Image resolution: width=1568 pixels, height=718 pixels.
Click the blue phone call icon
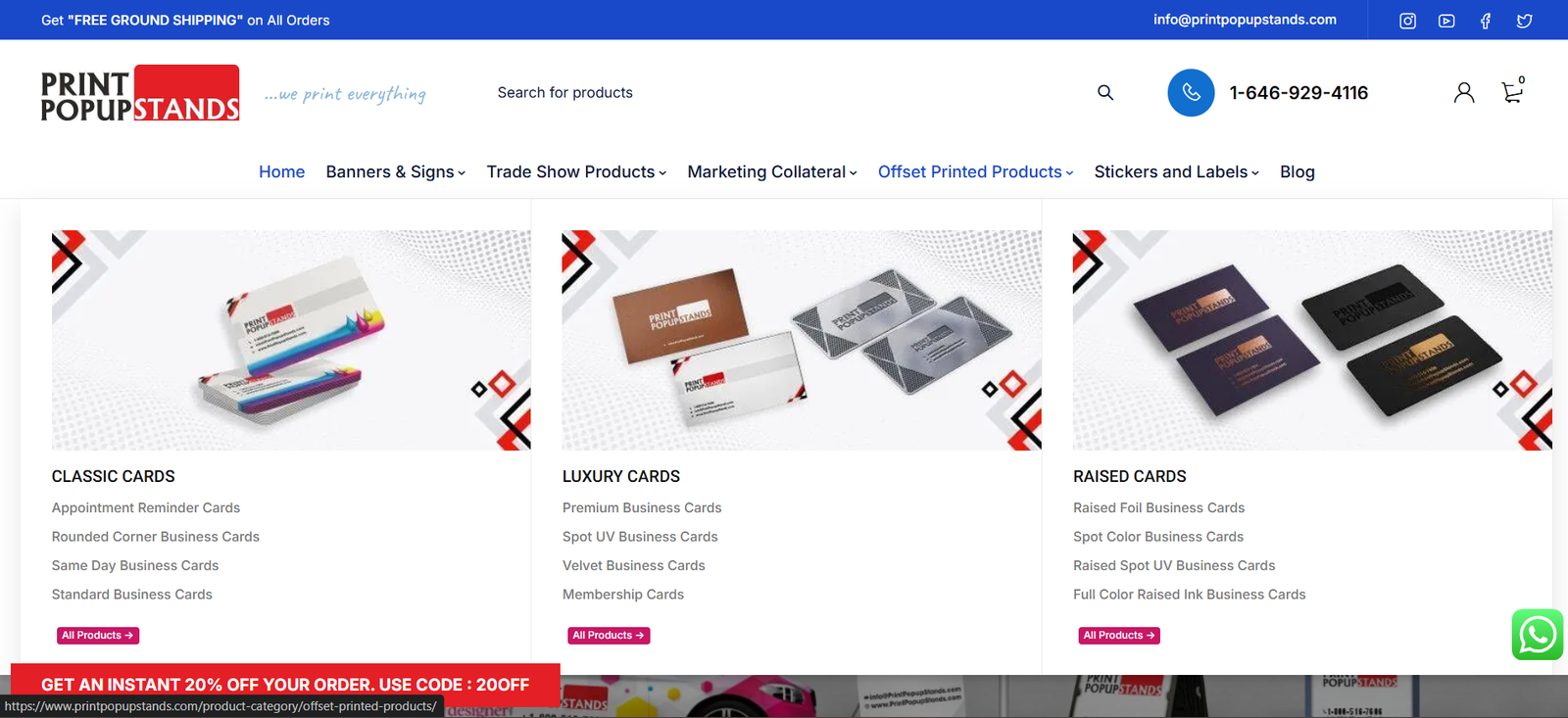click(x=1191, y=92)
